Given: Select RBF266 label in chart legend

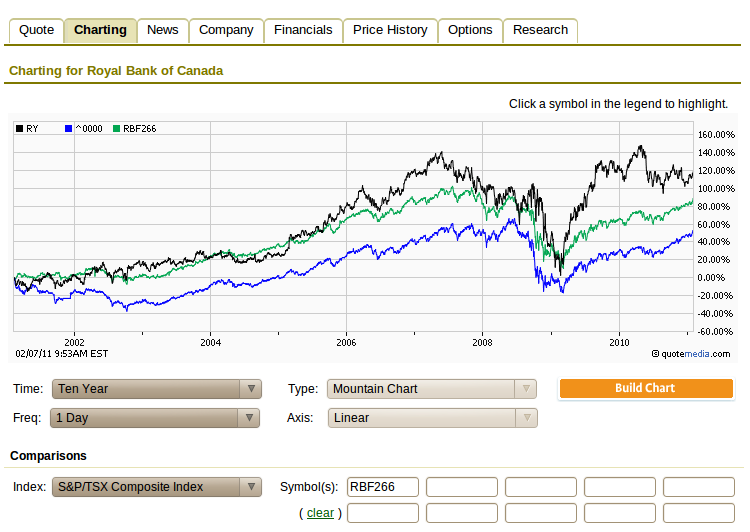Looking at the screenshot, I should pyautogui.click(x=140, y=129).
